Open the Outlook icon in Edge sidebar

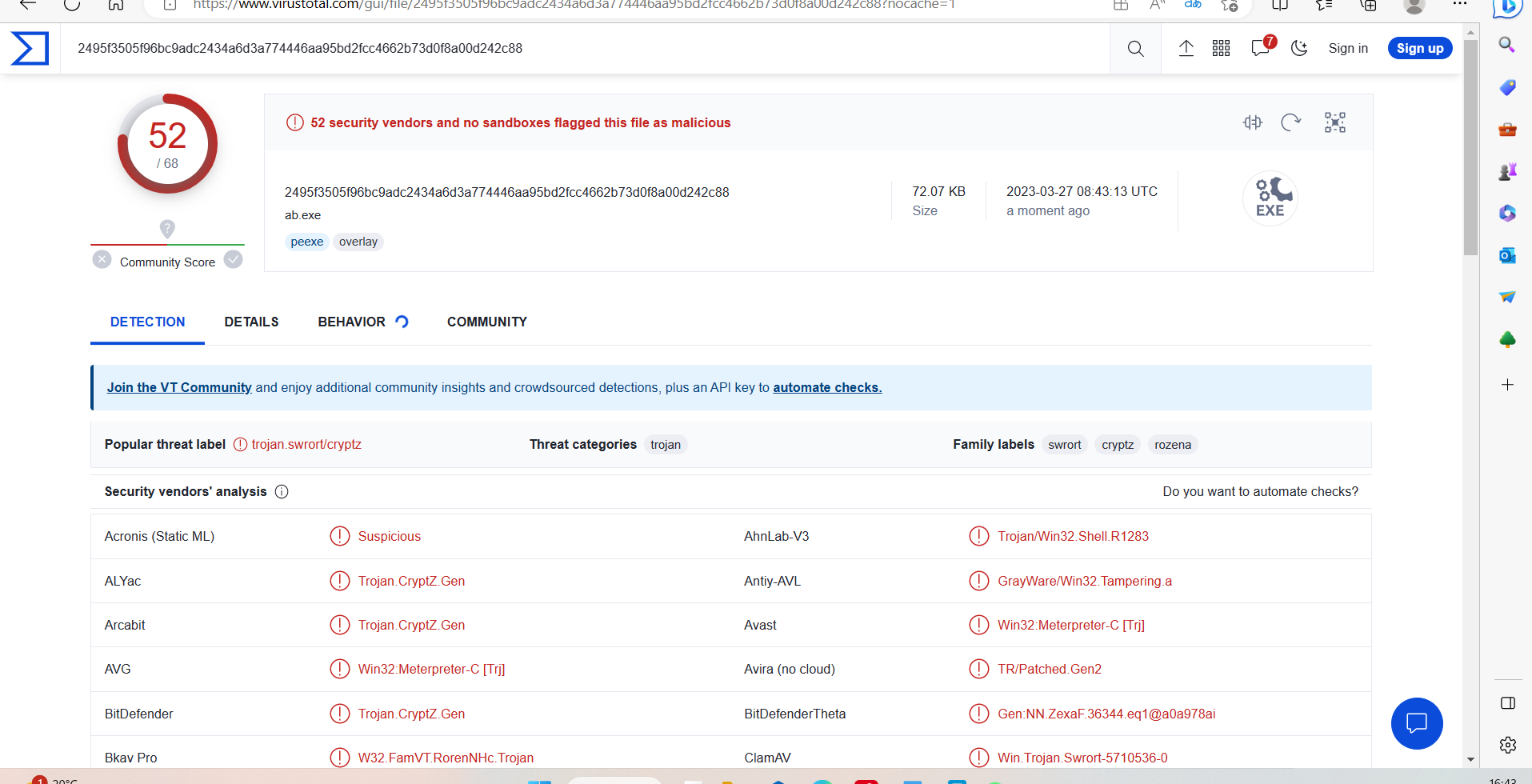(x=1507, y=256)
